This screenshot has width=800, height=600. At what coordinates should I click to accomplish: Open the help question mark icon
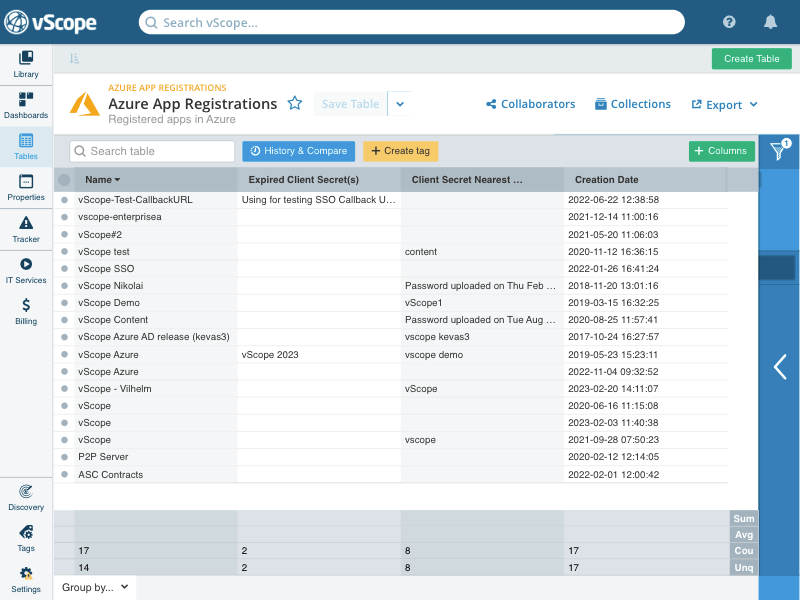(x=729, y=22)
